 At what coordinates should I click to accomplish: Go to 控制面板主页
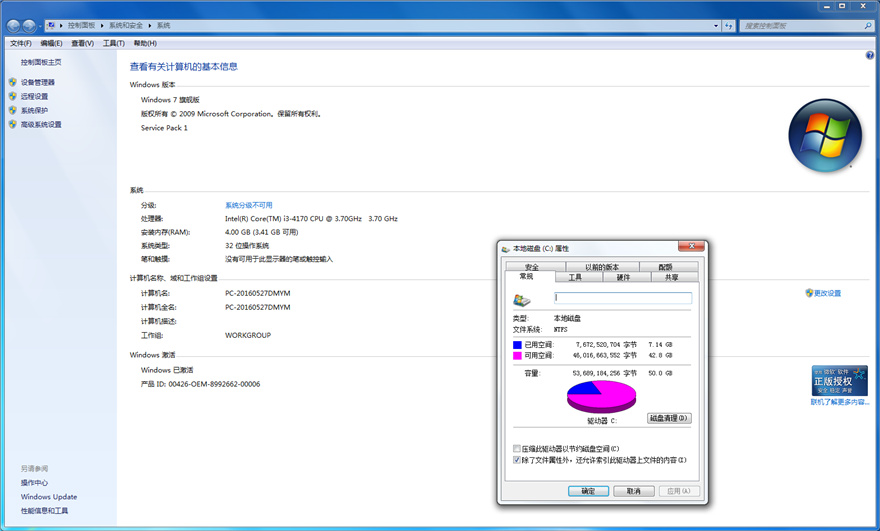[x=41, y=62]
